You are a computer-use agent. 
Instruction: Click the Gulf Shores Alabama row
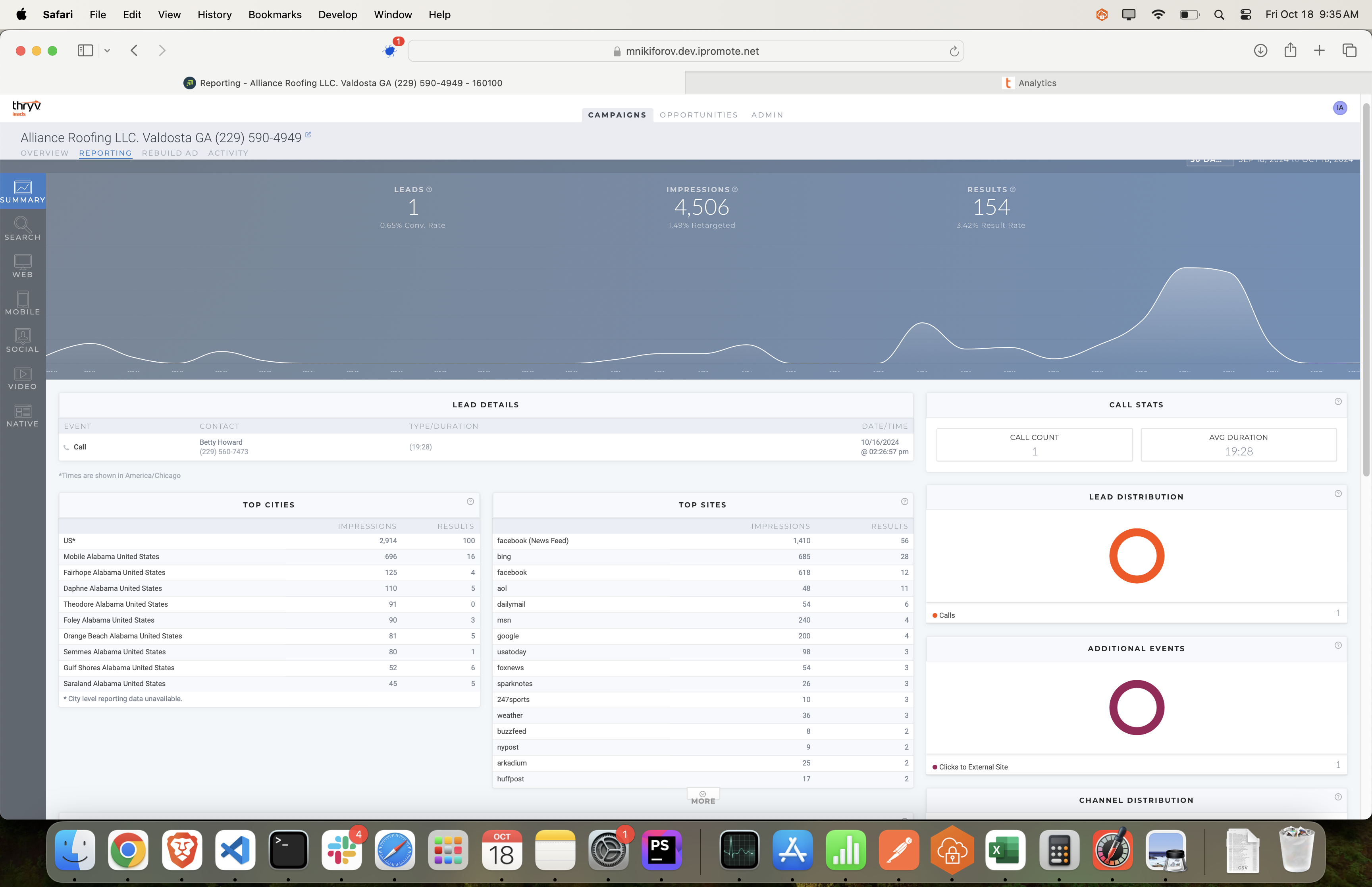(x=269, y=667)
